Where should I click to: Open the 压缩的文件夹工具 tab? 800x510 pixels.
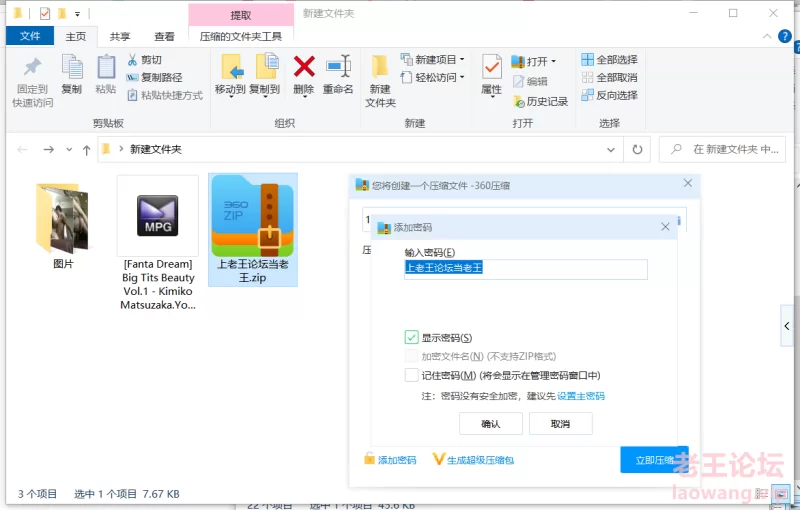pyautogui.click(x=241, y=36)
